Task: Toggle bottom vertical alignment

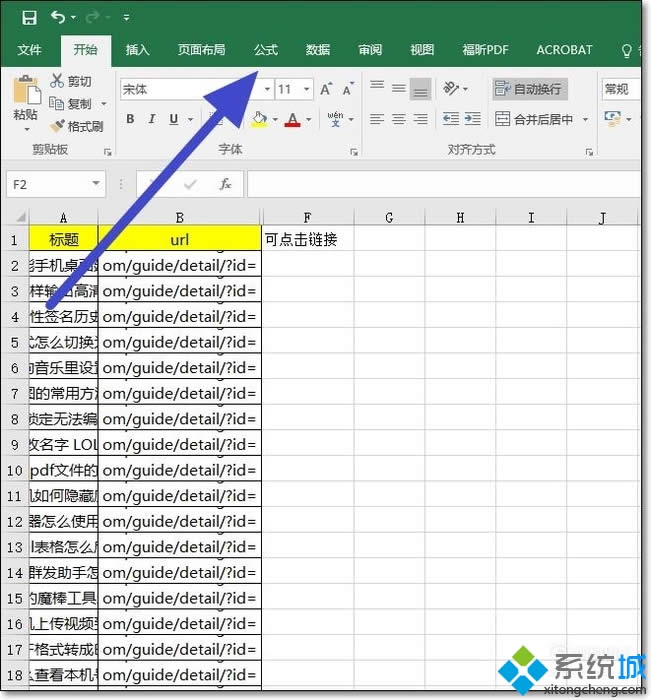Action: click(421, 89)
